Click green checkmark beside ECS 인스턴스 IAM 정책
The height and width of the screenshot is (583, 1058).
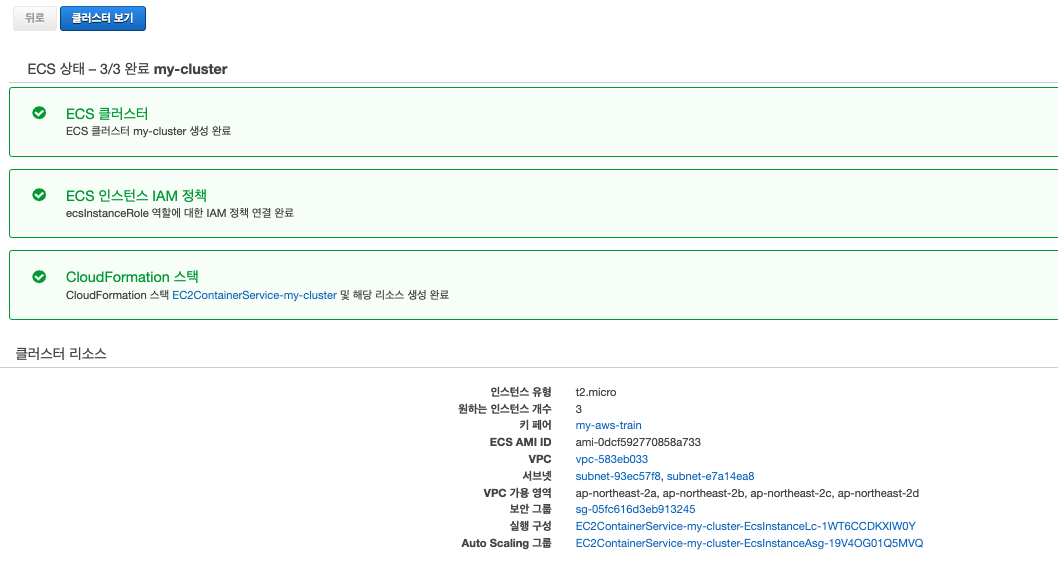coord(39,195)
